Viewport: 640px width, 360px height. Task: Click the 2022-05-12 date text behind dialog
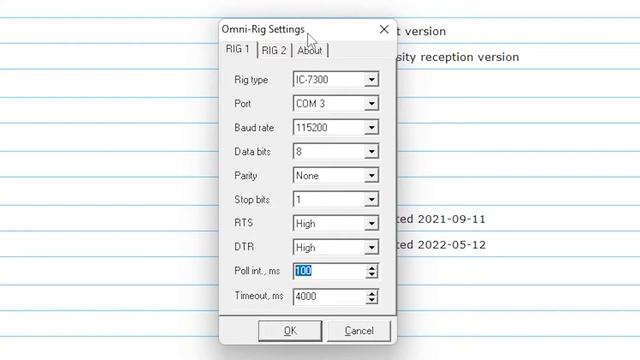tap(451, 245)
